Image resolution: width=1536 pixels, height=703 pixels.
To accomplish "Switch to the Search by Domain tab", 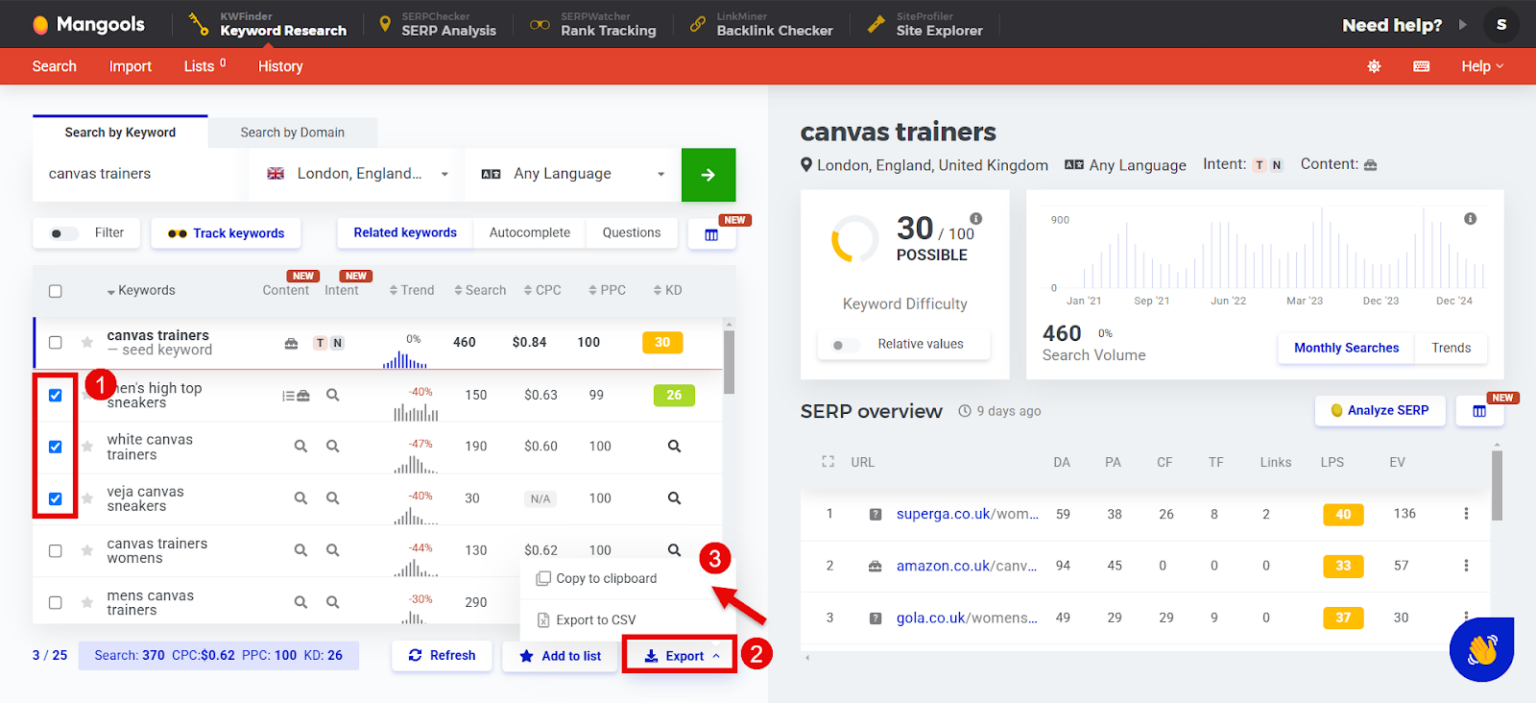I will (x=293, y=132).
